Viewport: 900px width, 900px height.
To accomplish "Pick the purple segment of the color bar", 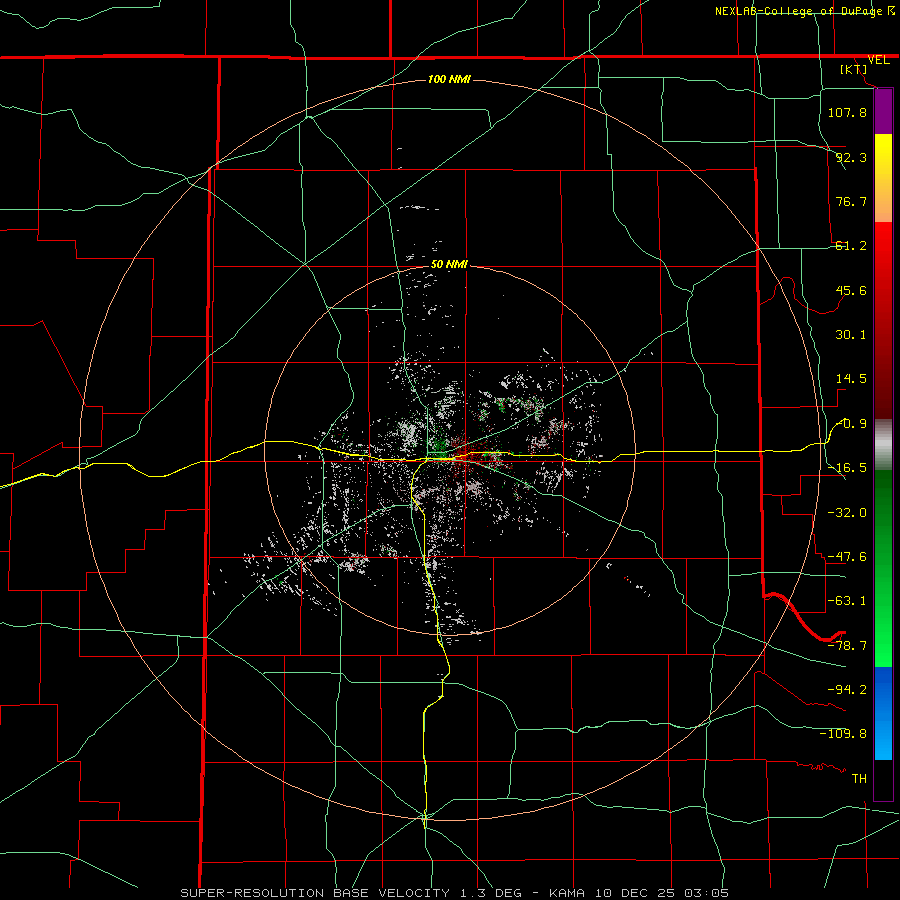I will pyautogui.click(x=883, y=111).
